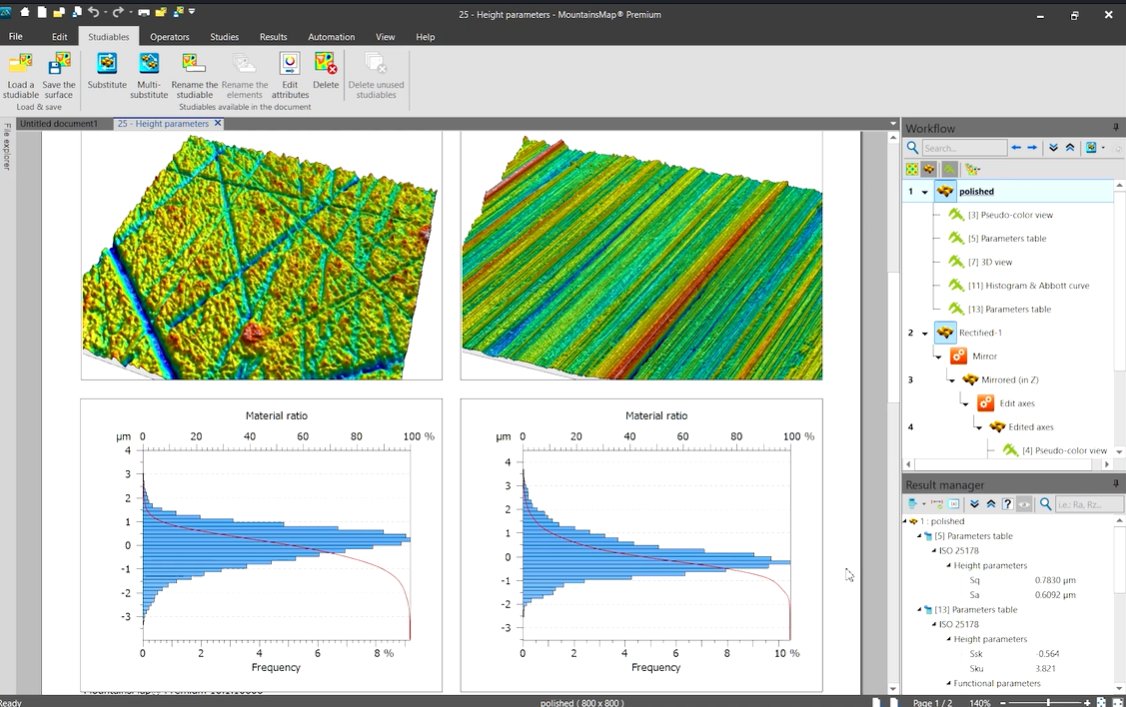Click the Page 1 / 2 indicator
1126x707 pixels.
pos(930,701)
